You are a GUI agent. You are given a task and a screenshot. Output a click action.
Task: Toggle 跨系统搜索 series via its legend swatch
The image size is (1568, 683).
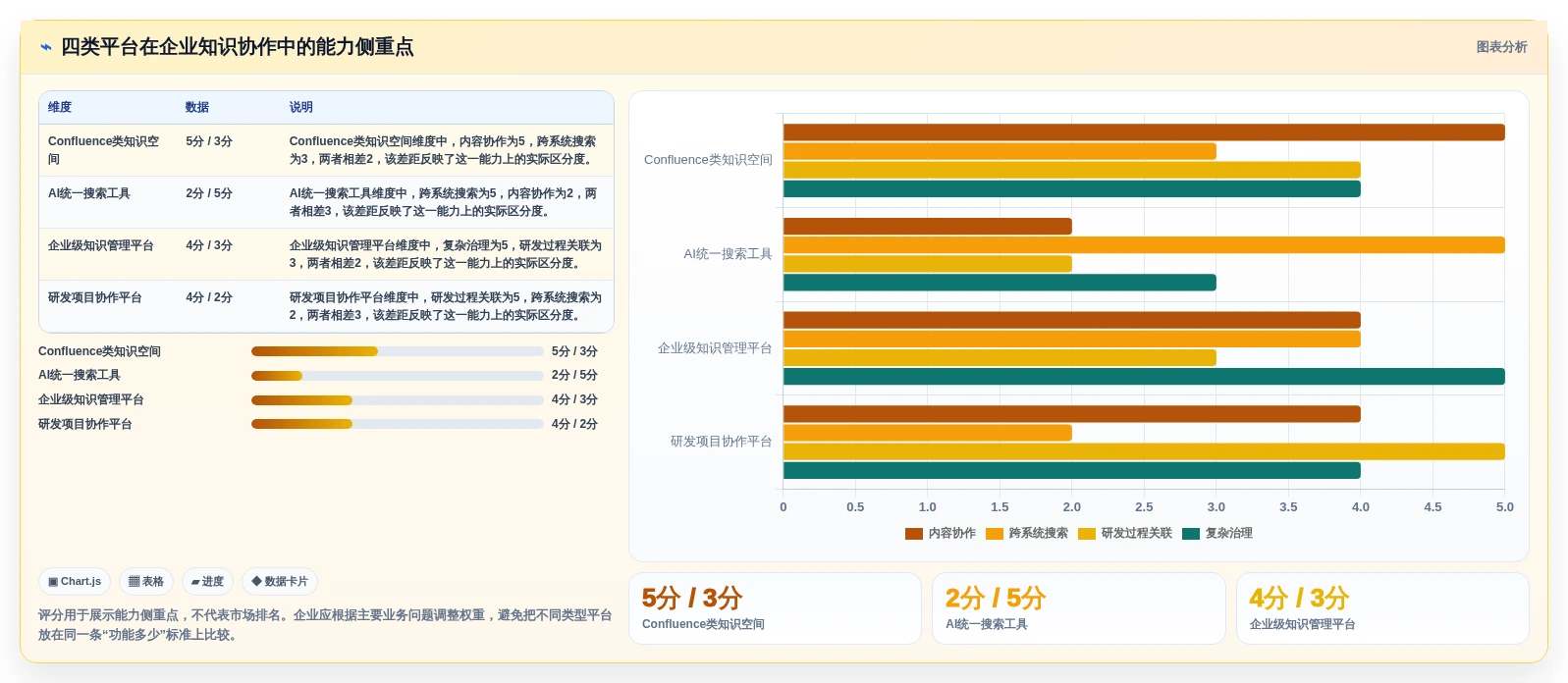point(995,534)
